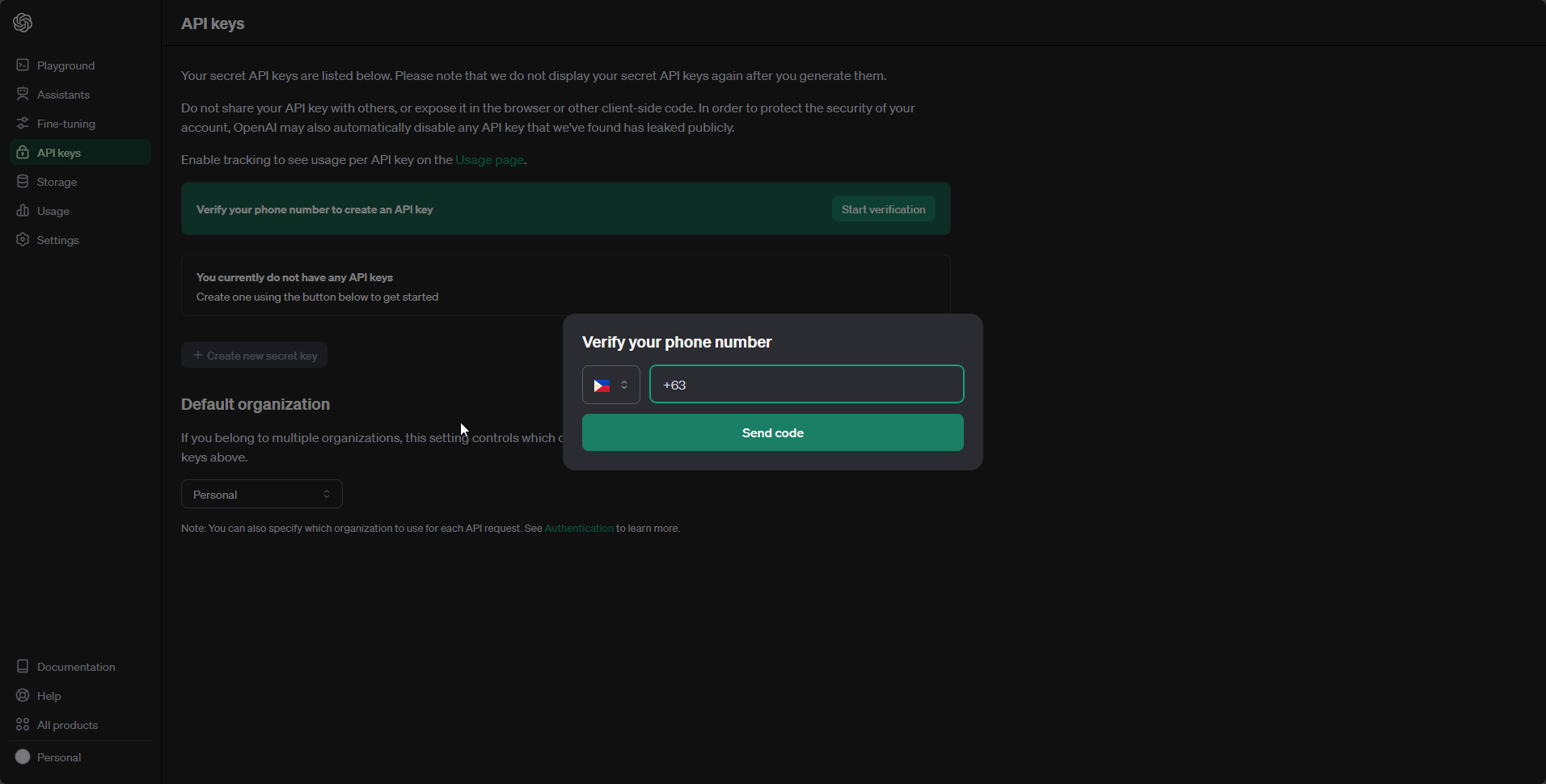This screenshot has width=1546, height=784.
Task: Open the Help menu item
Action: tap(80, 696)
